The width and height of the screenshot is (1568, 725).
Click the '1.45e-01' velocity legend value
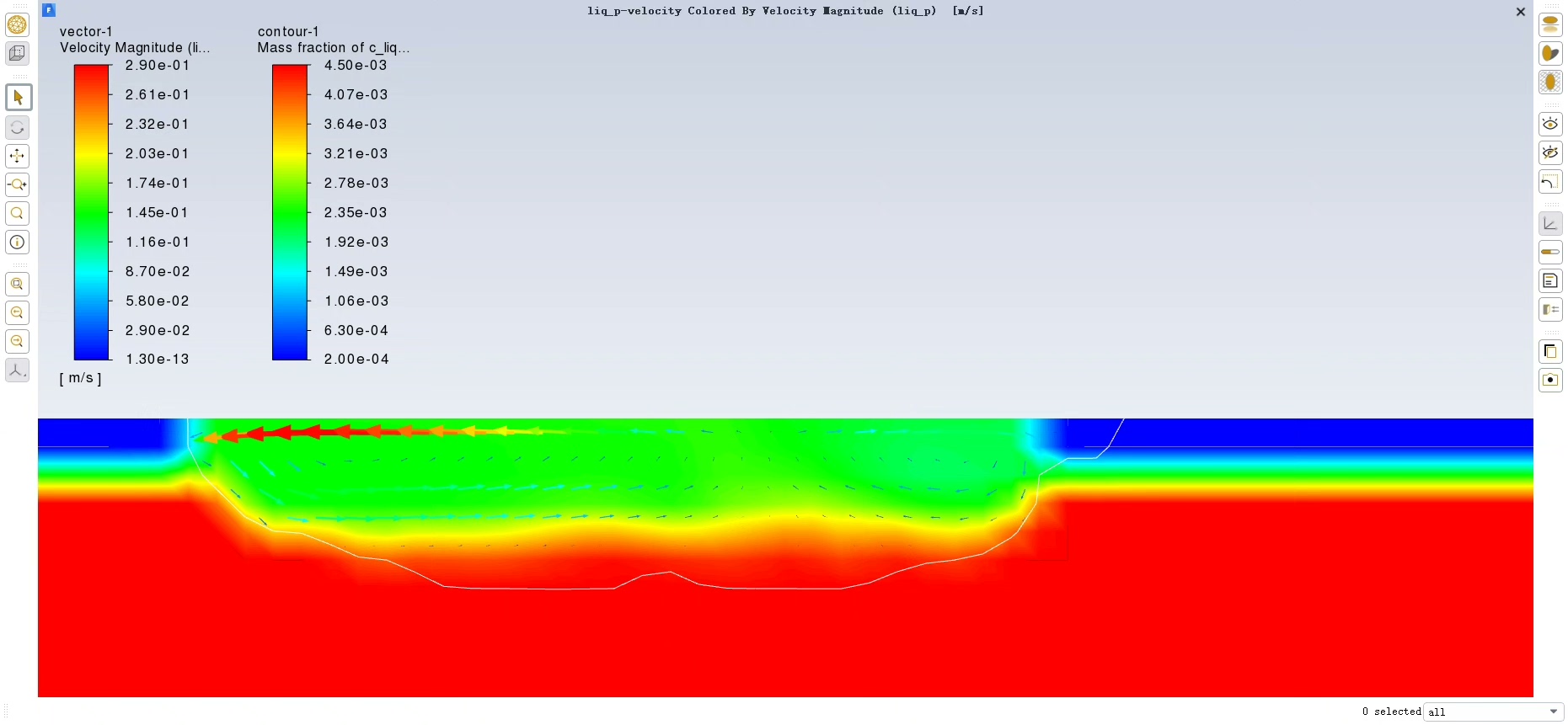(158, 212)
